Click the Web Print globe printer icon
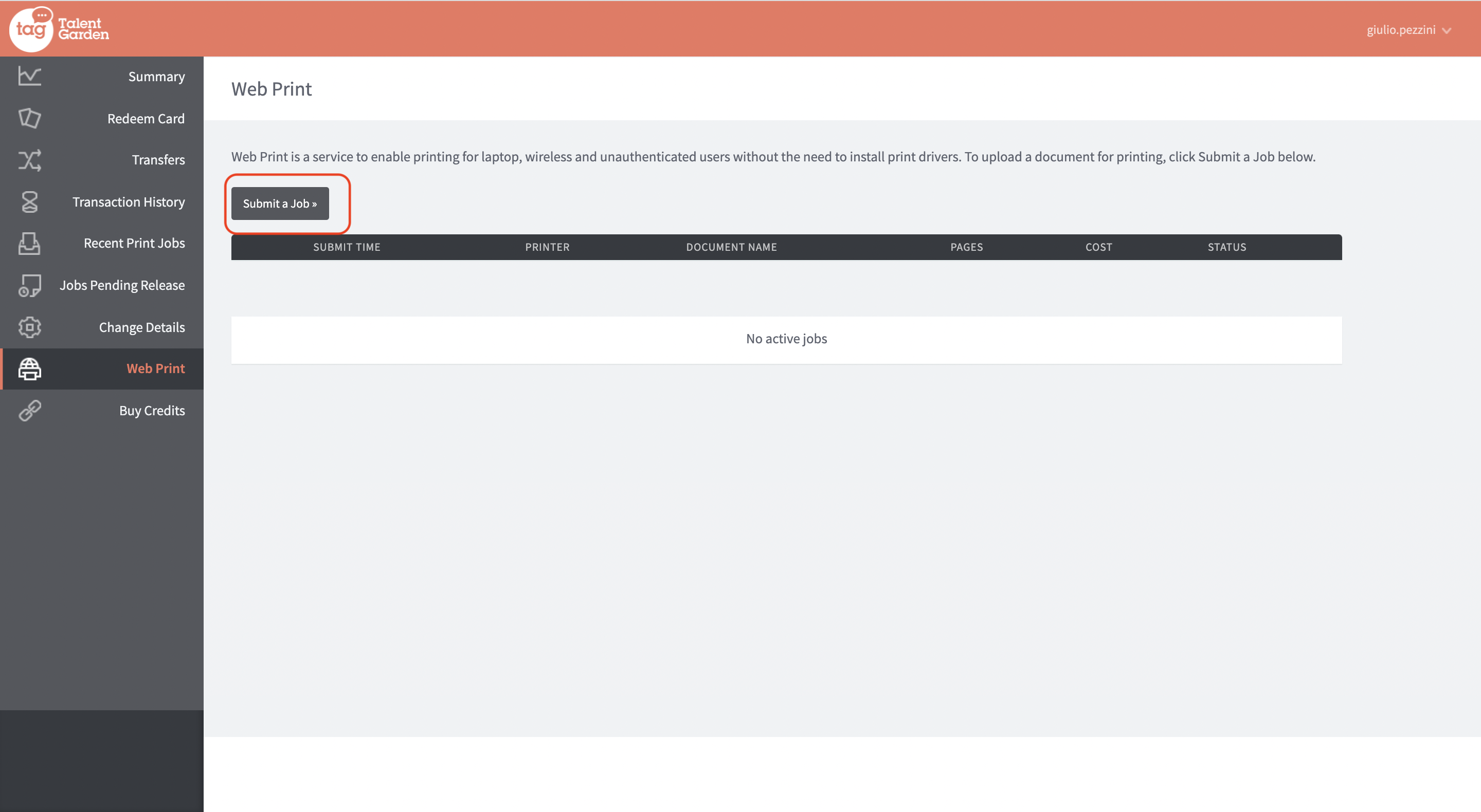This screenshot has height=812, width=1481. click(x=29, y=368)
